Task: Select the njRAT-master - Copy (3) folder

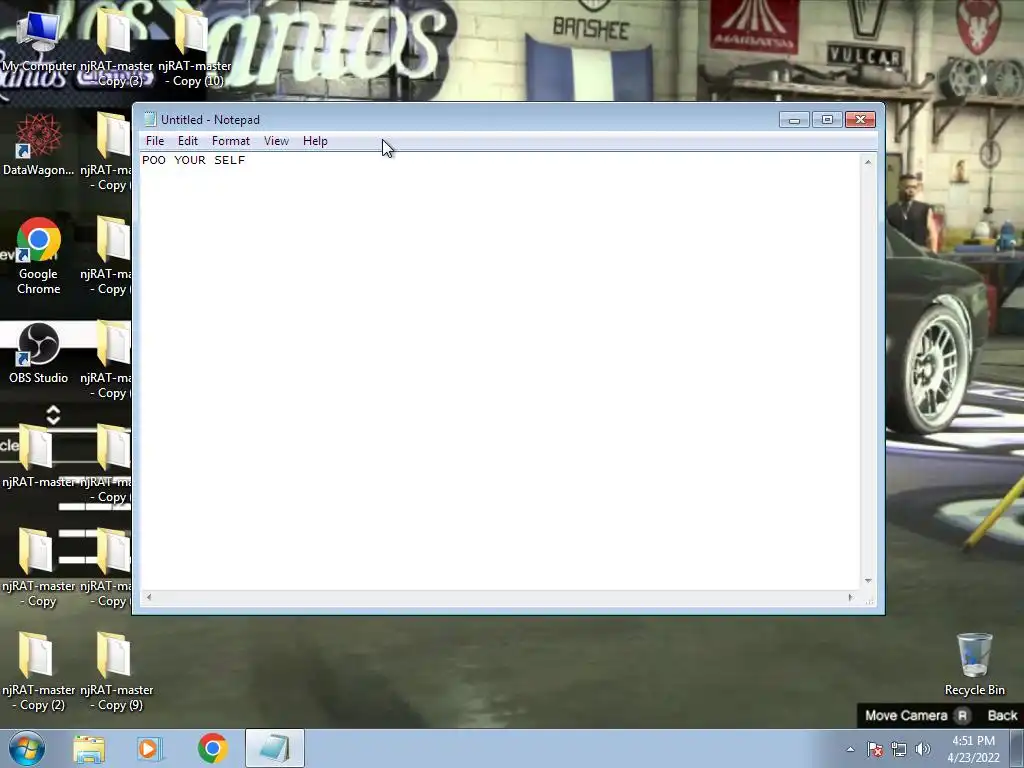Action: tap(116, 47)
